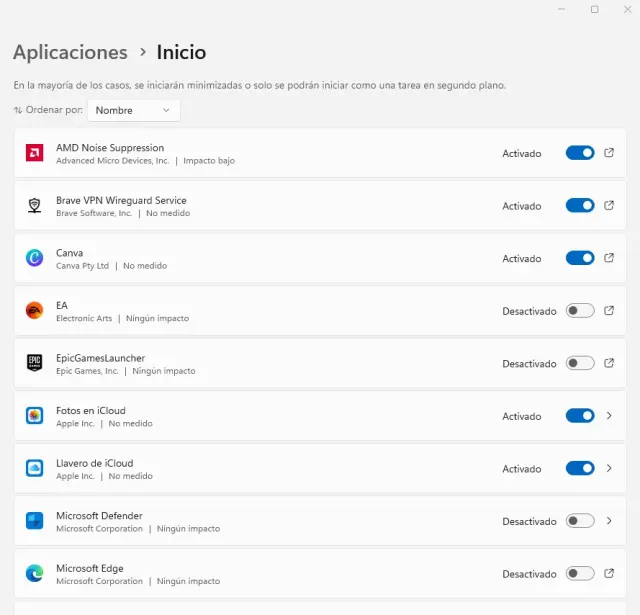
Task: Click the Microsoft Defender shield icon
Action: pyautogui.click(x=34, y=521)
